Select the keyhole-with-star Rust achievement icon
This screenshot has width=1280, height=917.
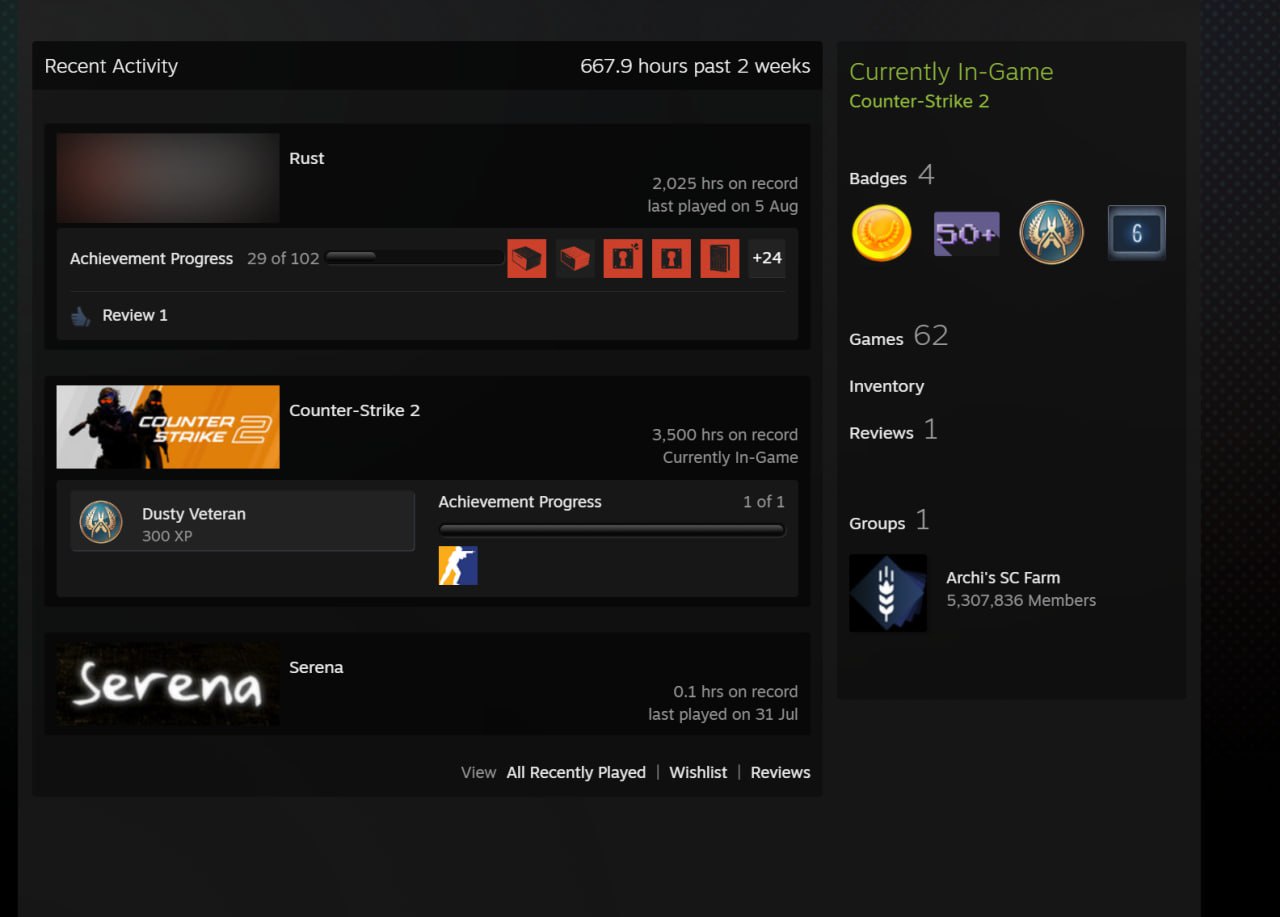623,258
